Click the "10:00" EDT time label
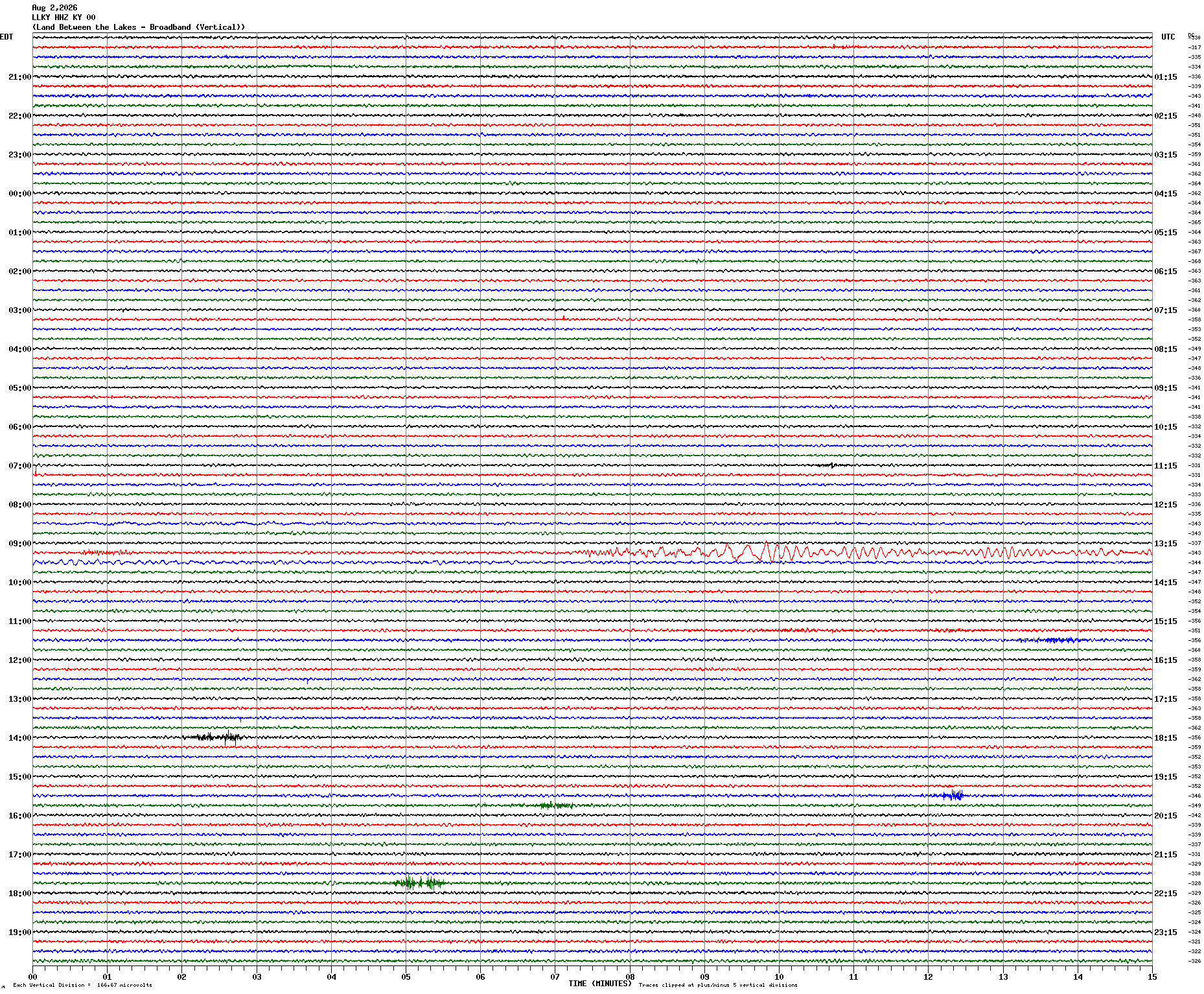Screen dimensions: 1204x994 [19, 583]
